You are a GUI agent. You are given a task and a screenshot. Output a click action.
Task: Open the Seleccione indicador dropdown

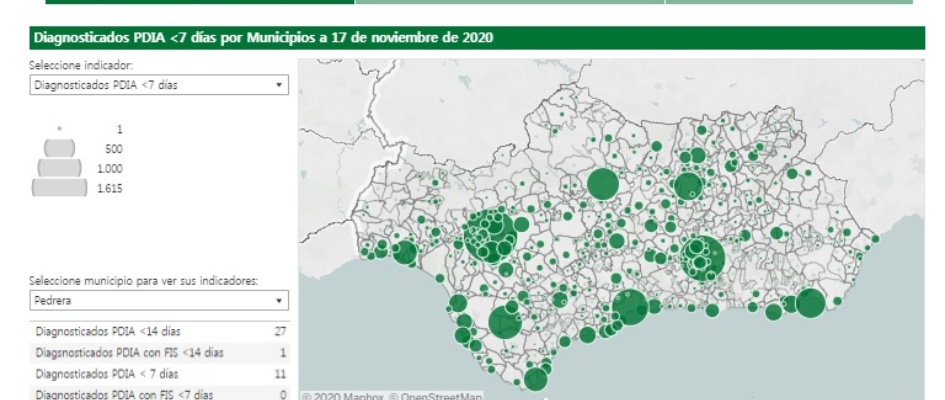(x=158, y=86)
